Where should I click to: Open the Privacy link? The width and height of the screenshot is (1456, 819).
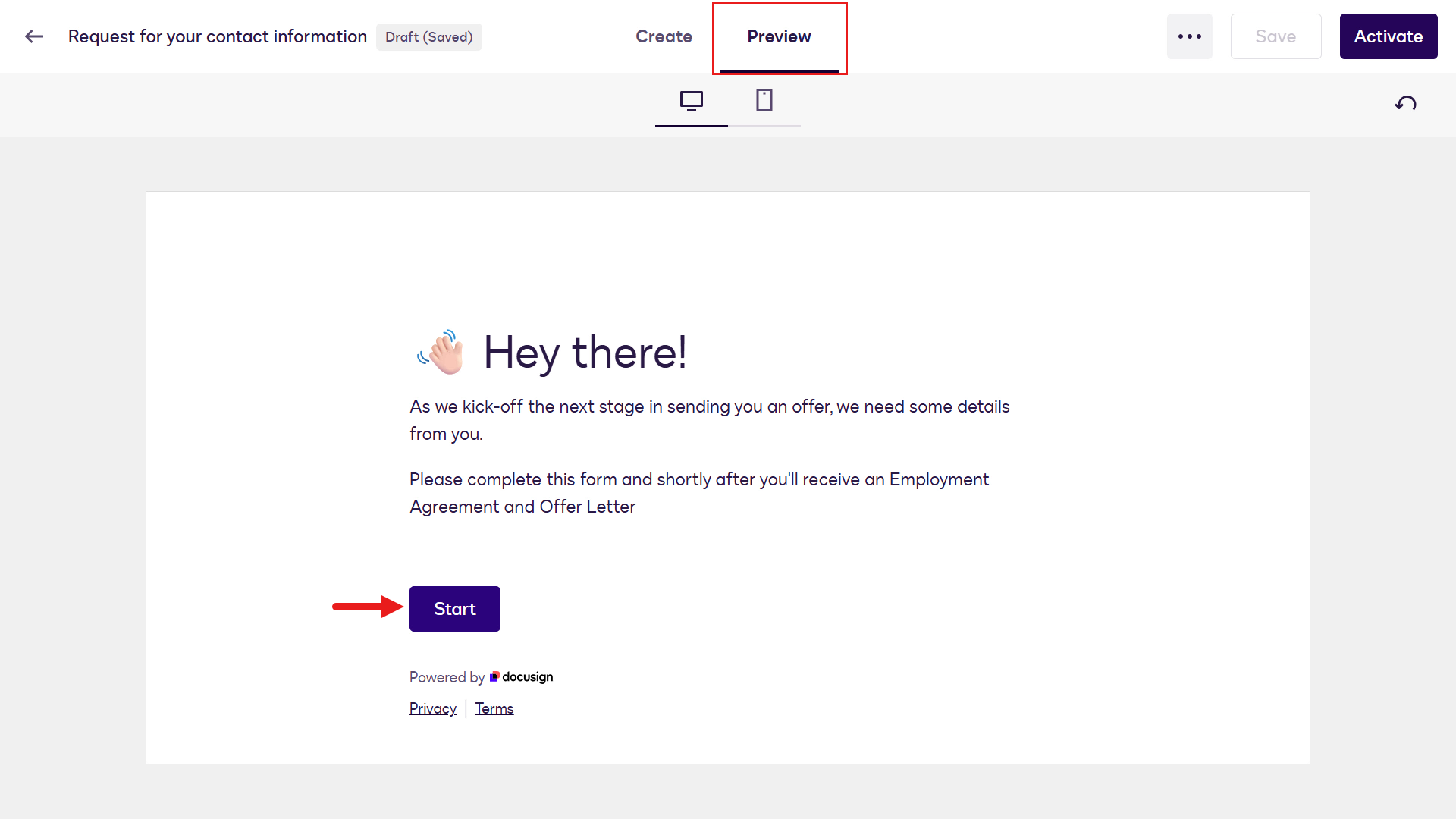coord(433,708)
